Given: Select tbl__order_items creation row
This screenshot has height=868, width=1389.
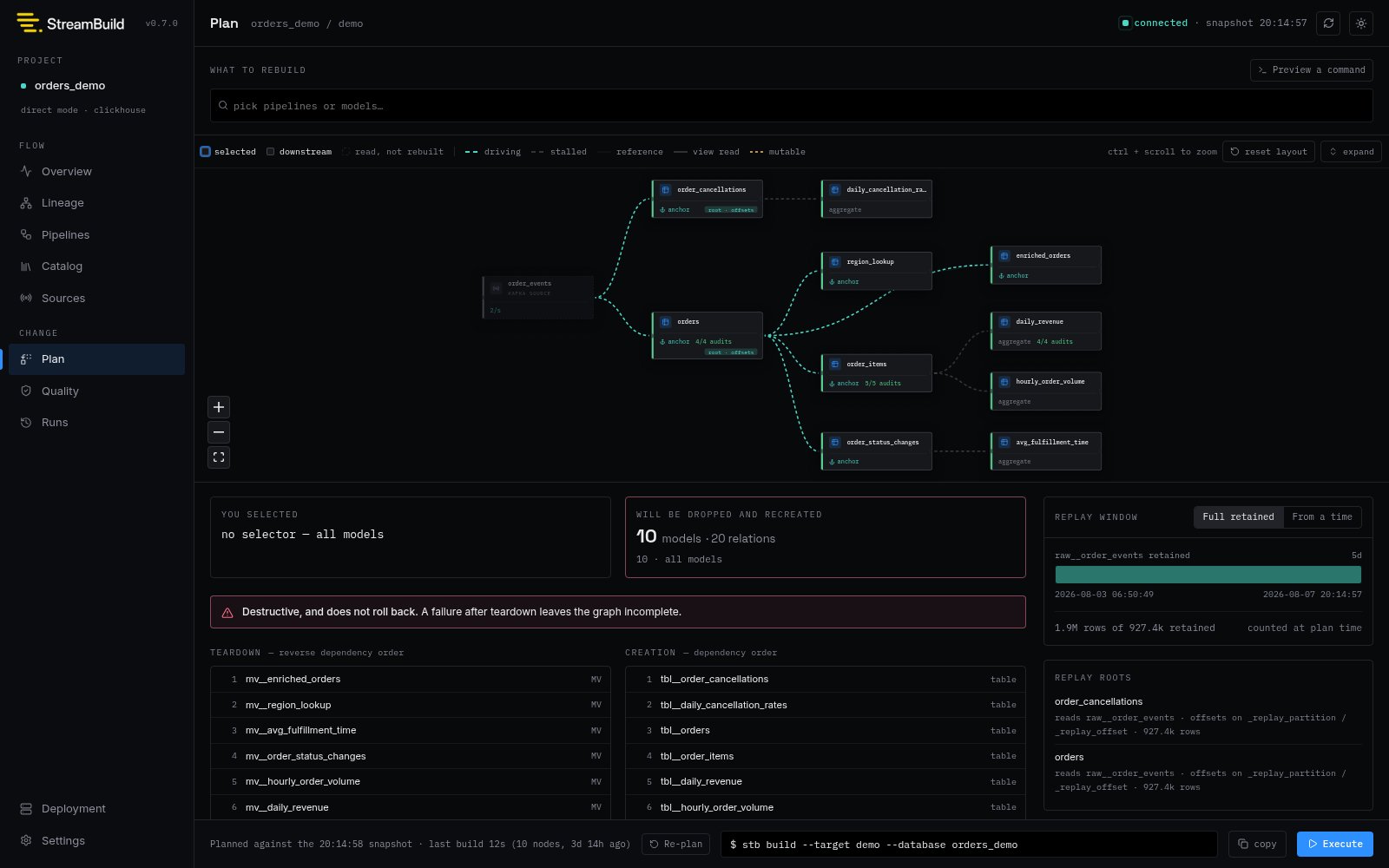Looking at the screenshot, I should [825, 756].
